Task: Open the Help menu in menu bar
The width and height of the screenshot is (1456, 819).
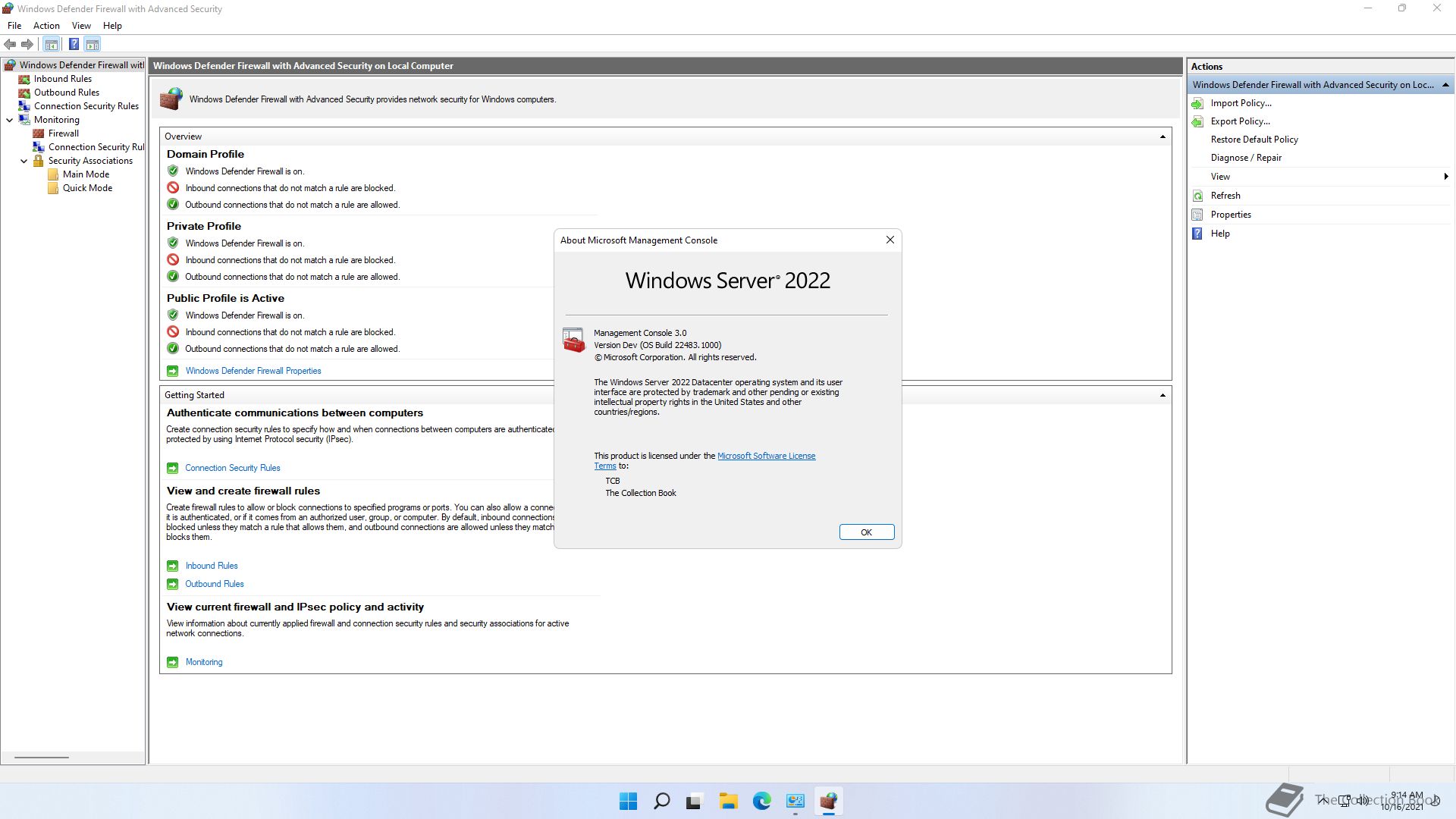Action: pyautogui.click(x=112, y=26)
